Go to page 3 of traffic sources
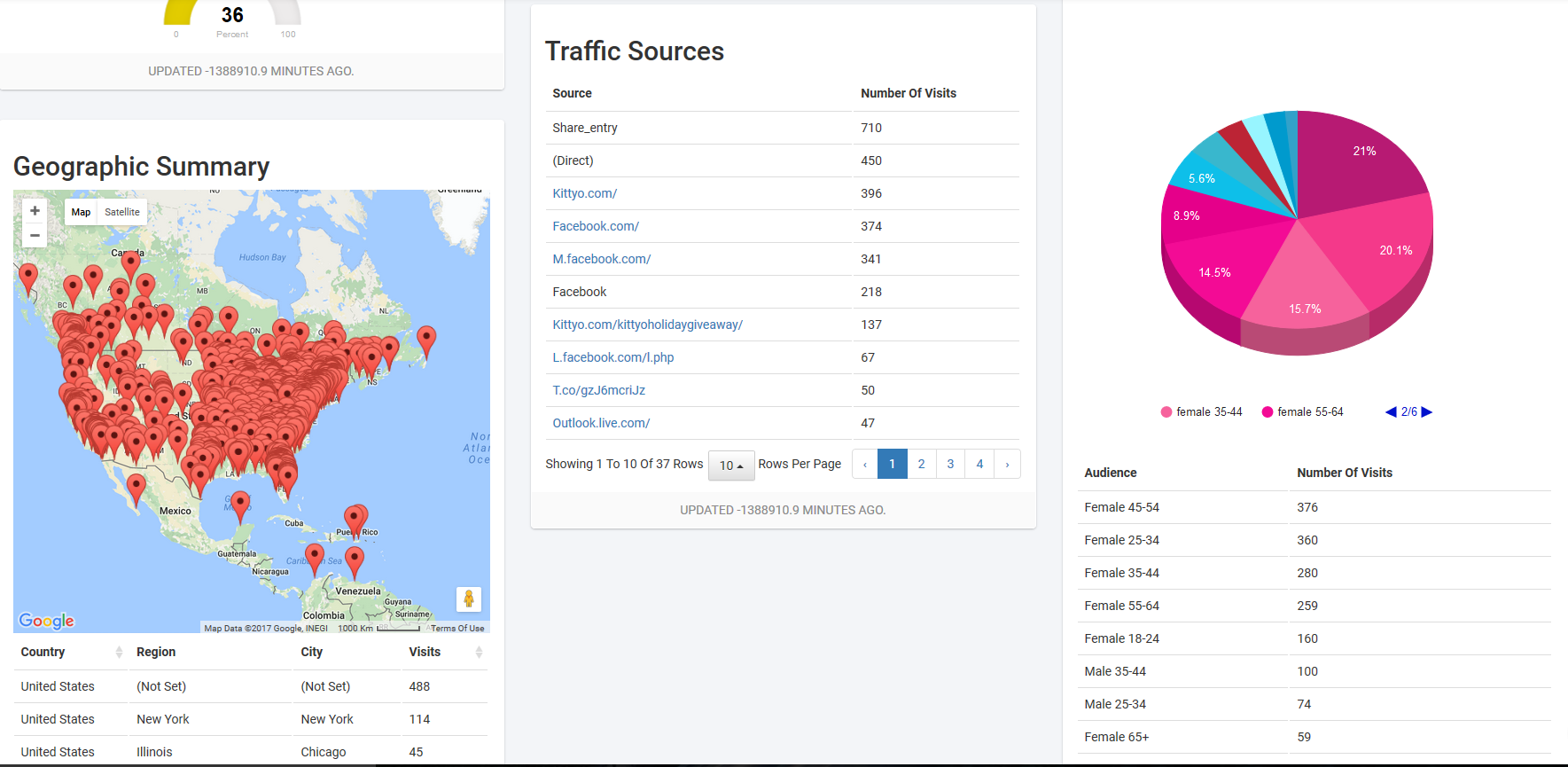1568x767 pixels. pos(950,464)
